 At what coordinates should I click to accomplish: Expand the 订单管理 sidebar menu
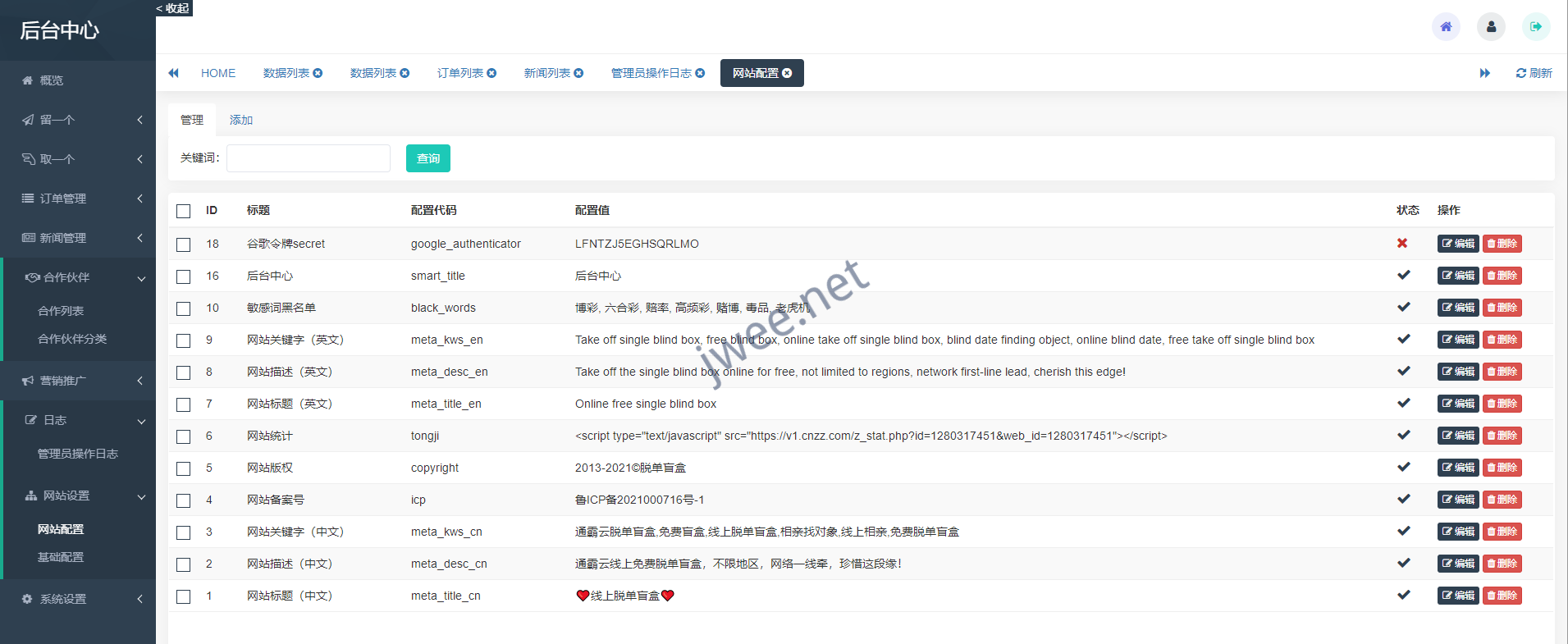click(x=78, y=199)
